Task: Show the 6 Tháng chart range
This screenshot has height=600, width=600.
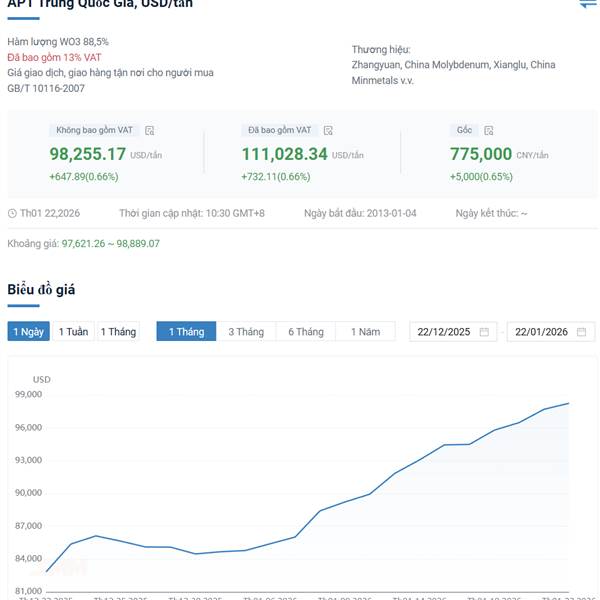Action: [306, 332]
